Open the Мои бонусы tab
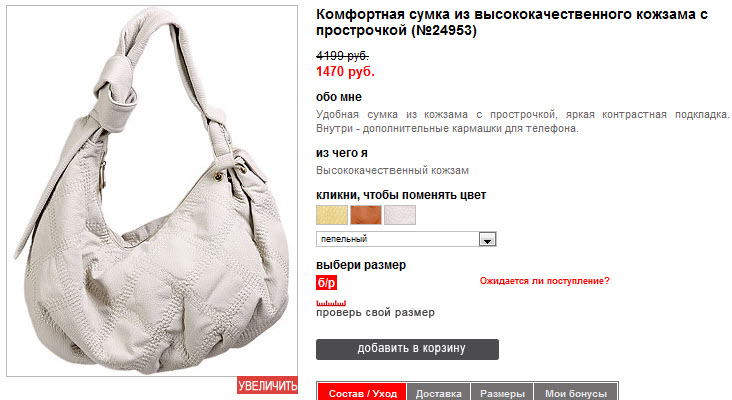Screen dimensions: 732x400 click(x=576, y=393)
